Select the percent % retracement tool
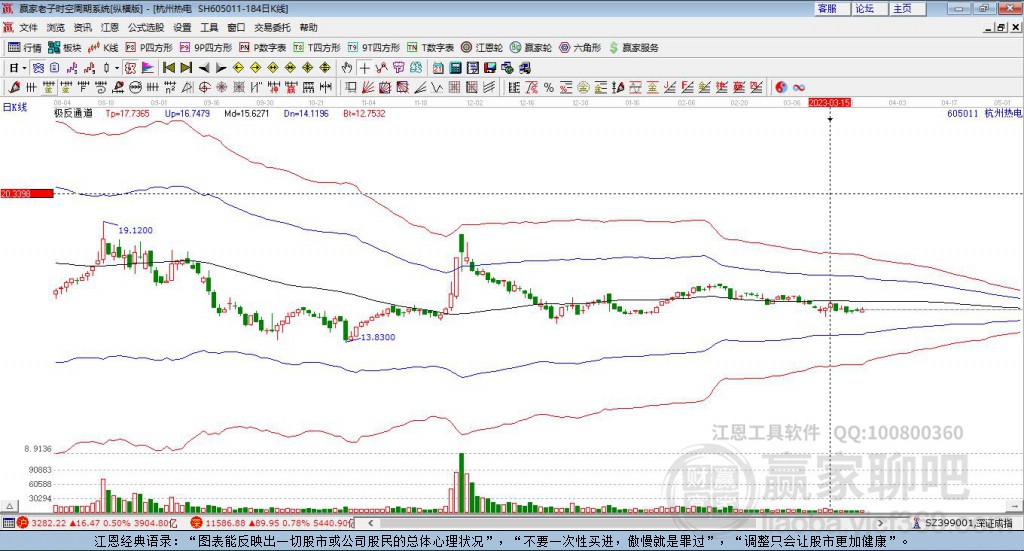Image resolution: width=1024 pixels, height=551 pixels. 549,87
